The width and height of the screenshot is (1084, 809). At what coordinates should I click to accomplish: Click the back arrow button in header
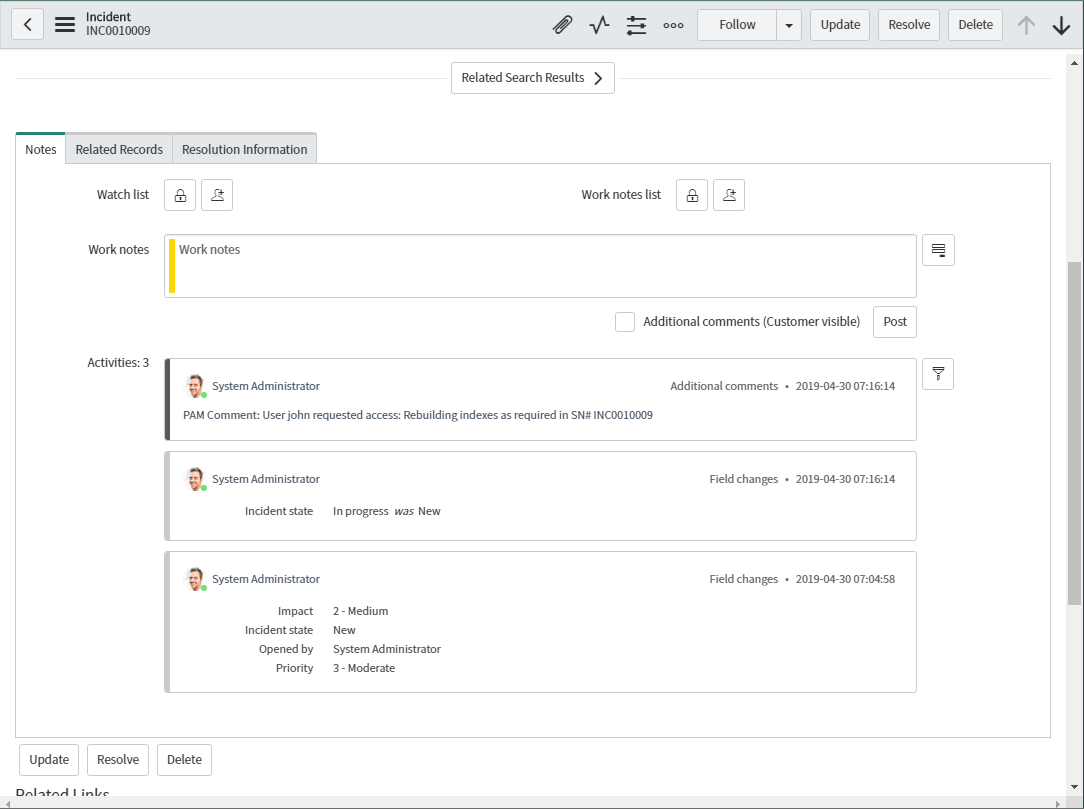click(x=27, y=25)
